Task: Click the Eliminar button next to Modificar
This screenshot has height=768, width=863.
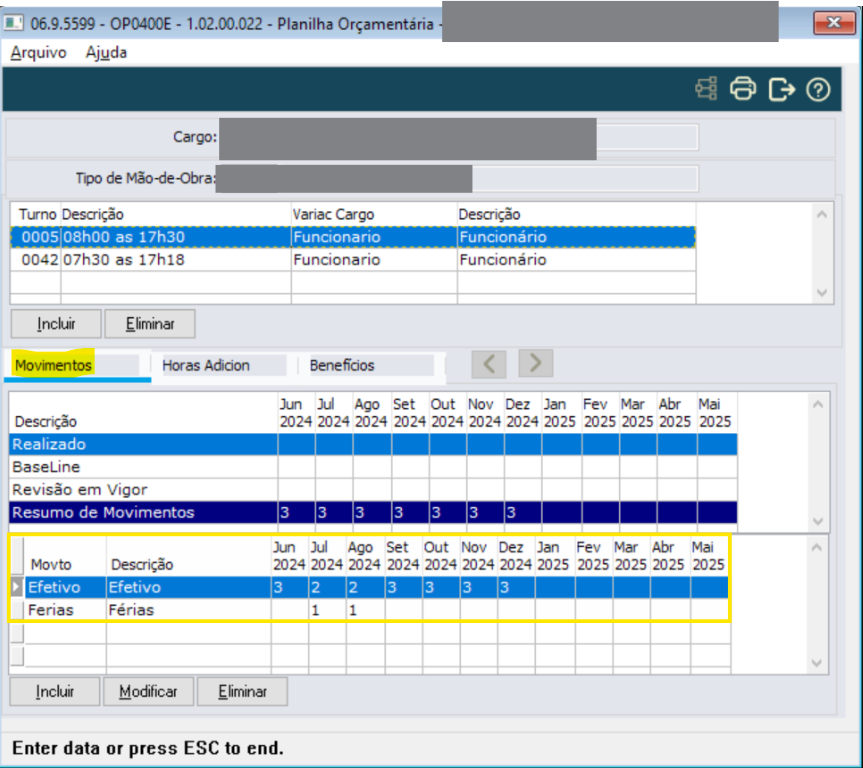Action: (x=242, y=691)
